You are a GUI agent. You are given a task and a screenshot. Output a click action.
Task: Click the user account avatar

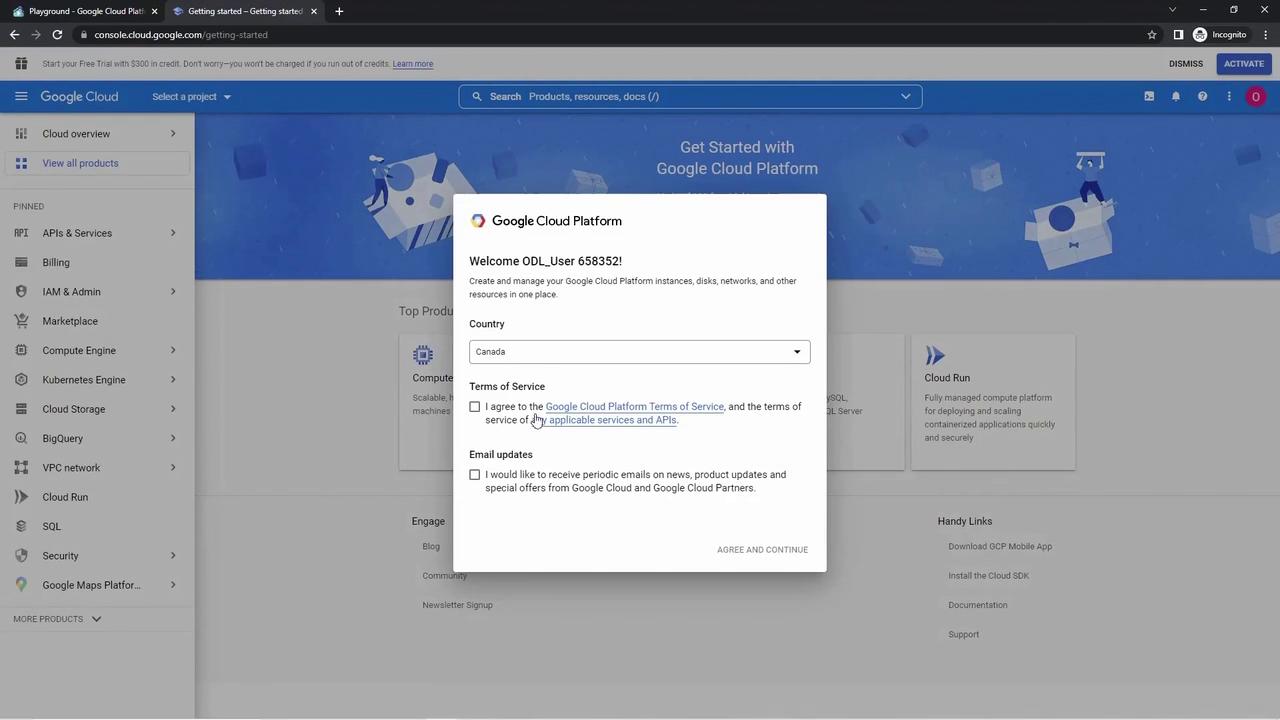tap(1256, 96)
